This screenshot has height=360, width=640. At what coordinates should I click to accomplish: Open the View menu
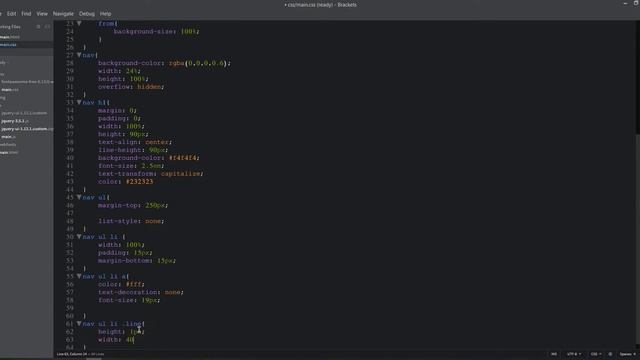pos(42,13)
